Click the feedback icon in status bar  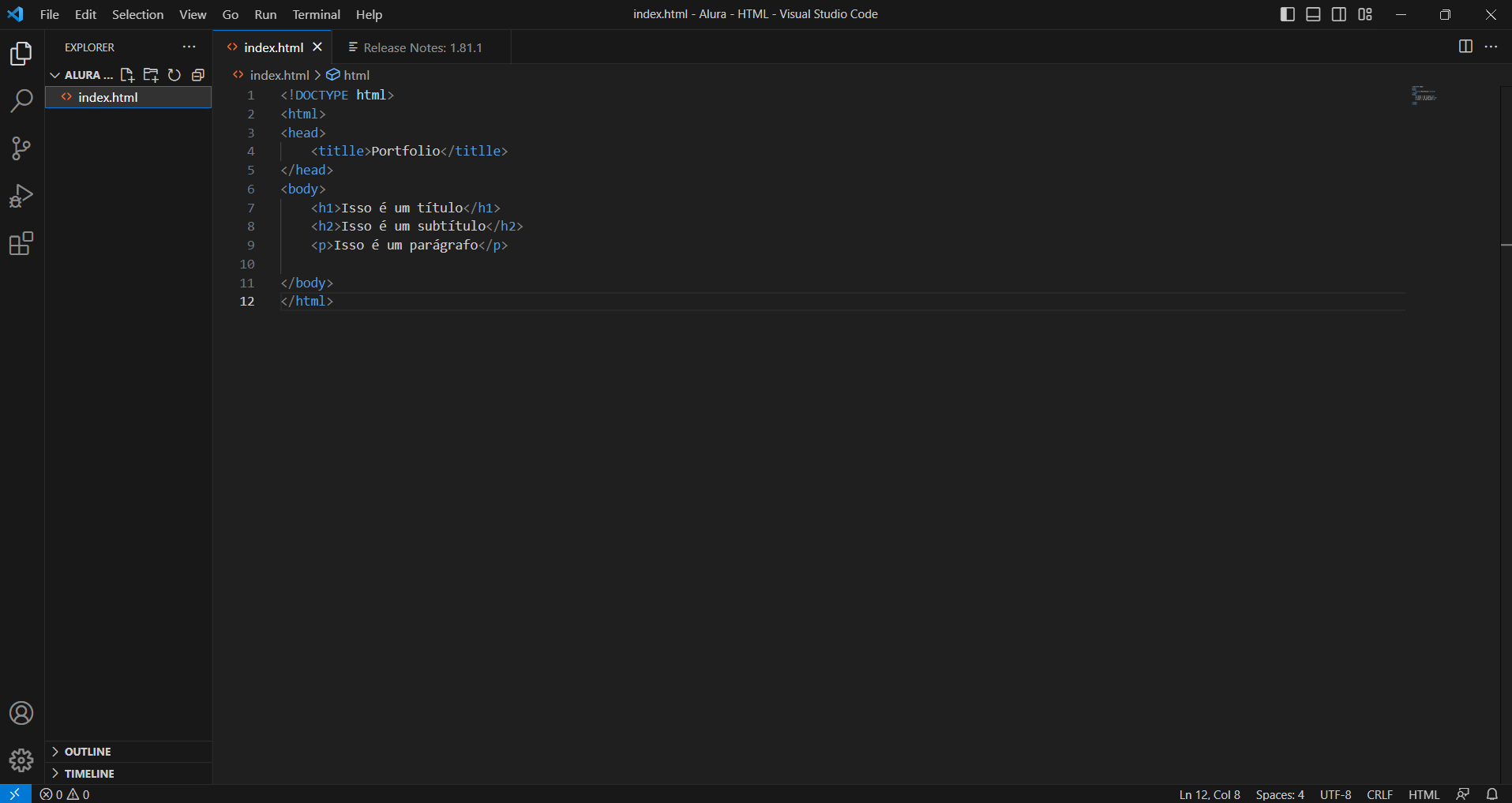coord(1463,794)
